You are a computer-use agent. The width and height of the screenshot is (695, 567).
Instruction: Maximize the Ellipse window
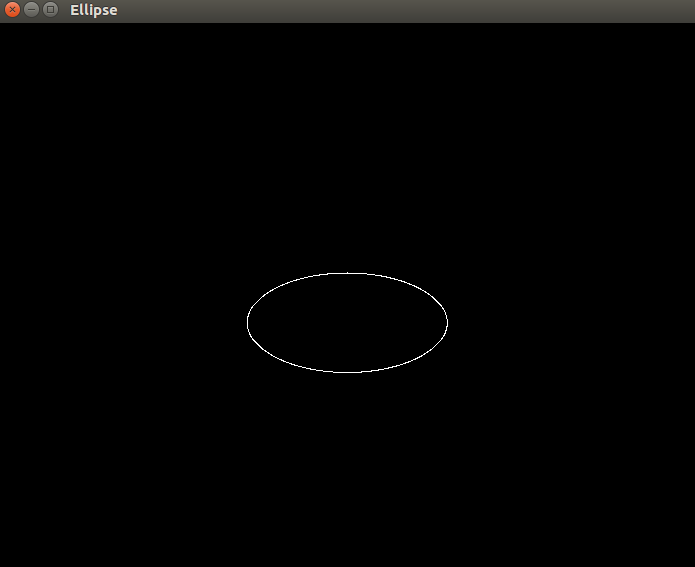(51, 9)
